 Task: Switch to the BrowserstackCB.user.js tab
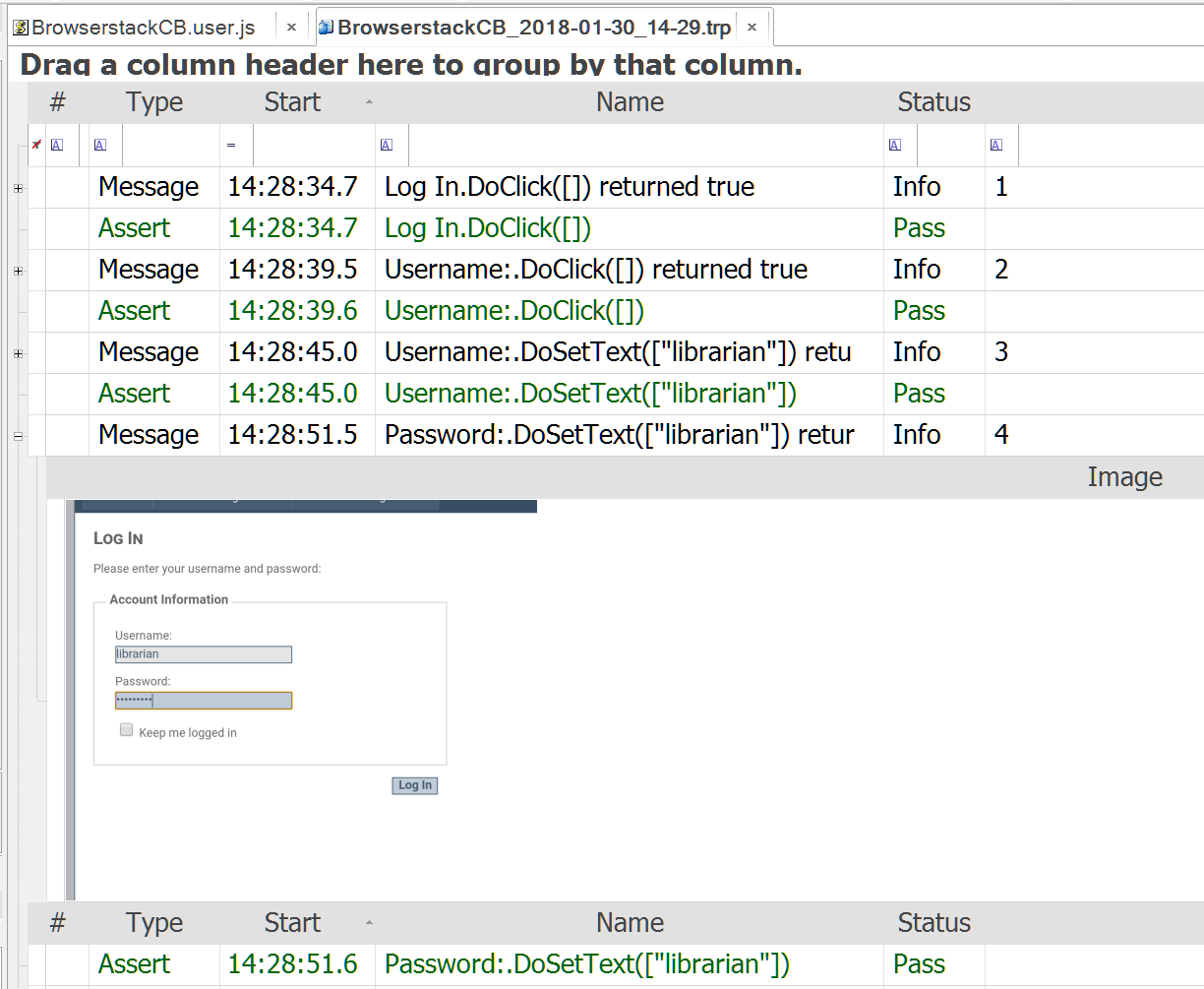pos(144,28)
